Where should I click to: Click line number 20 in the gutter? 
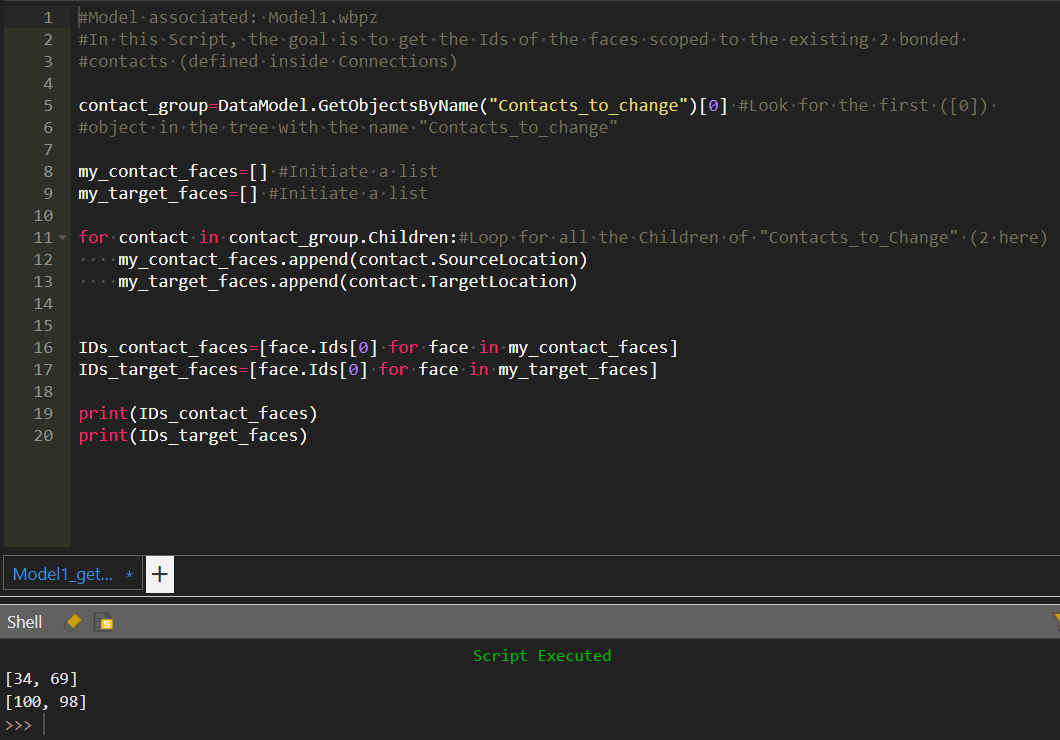(43, 436)
